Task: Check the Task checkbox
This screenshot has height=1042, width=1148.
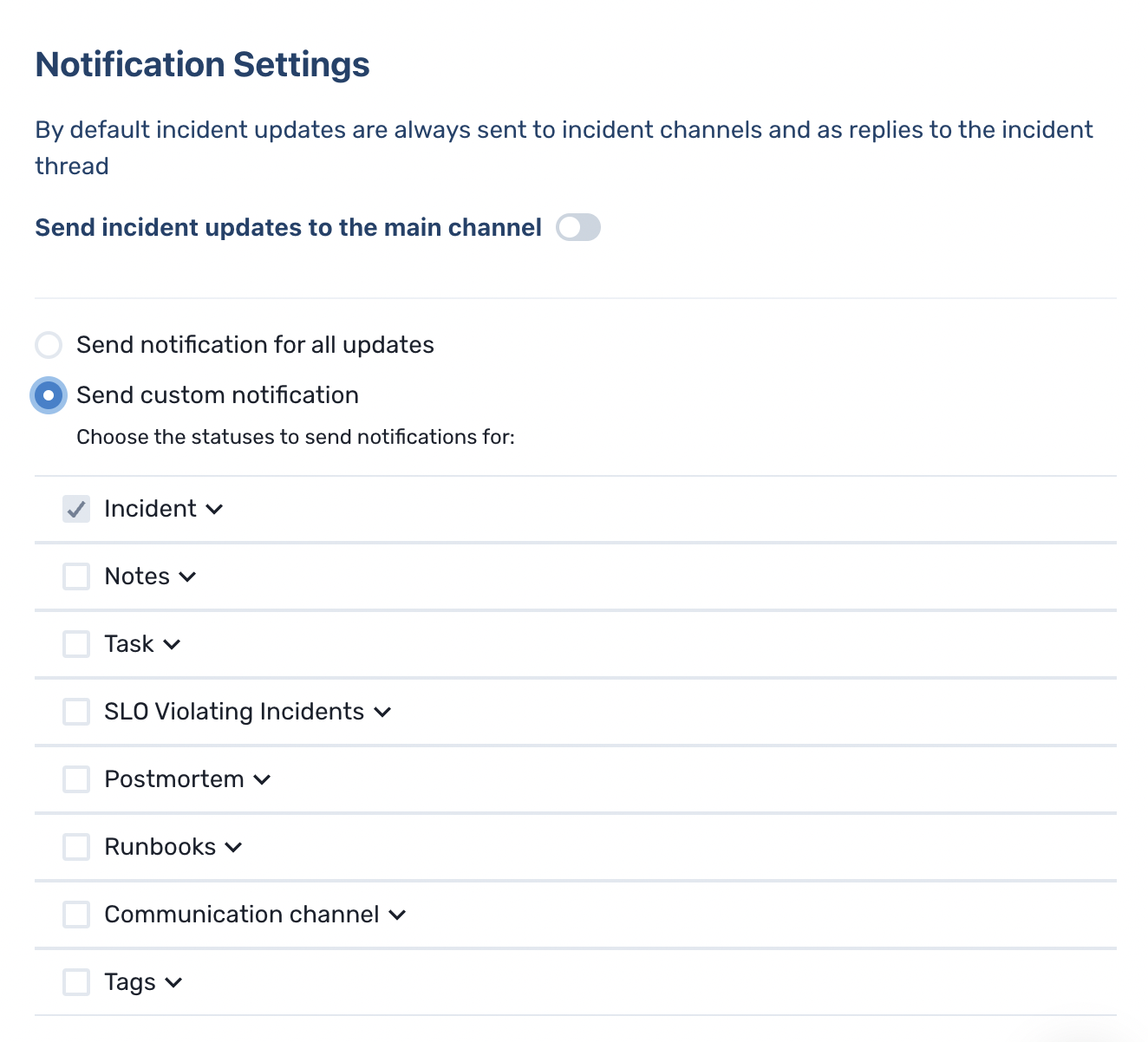Action: click(76, 644)
